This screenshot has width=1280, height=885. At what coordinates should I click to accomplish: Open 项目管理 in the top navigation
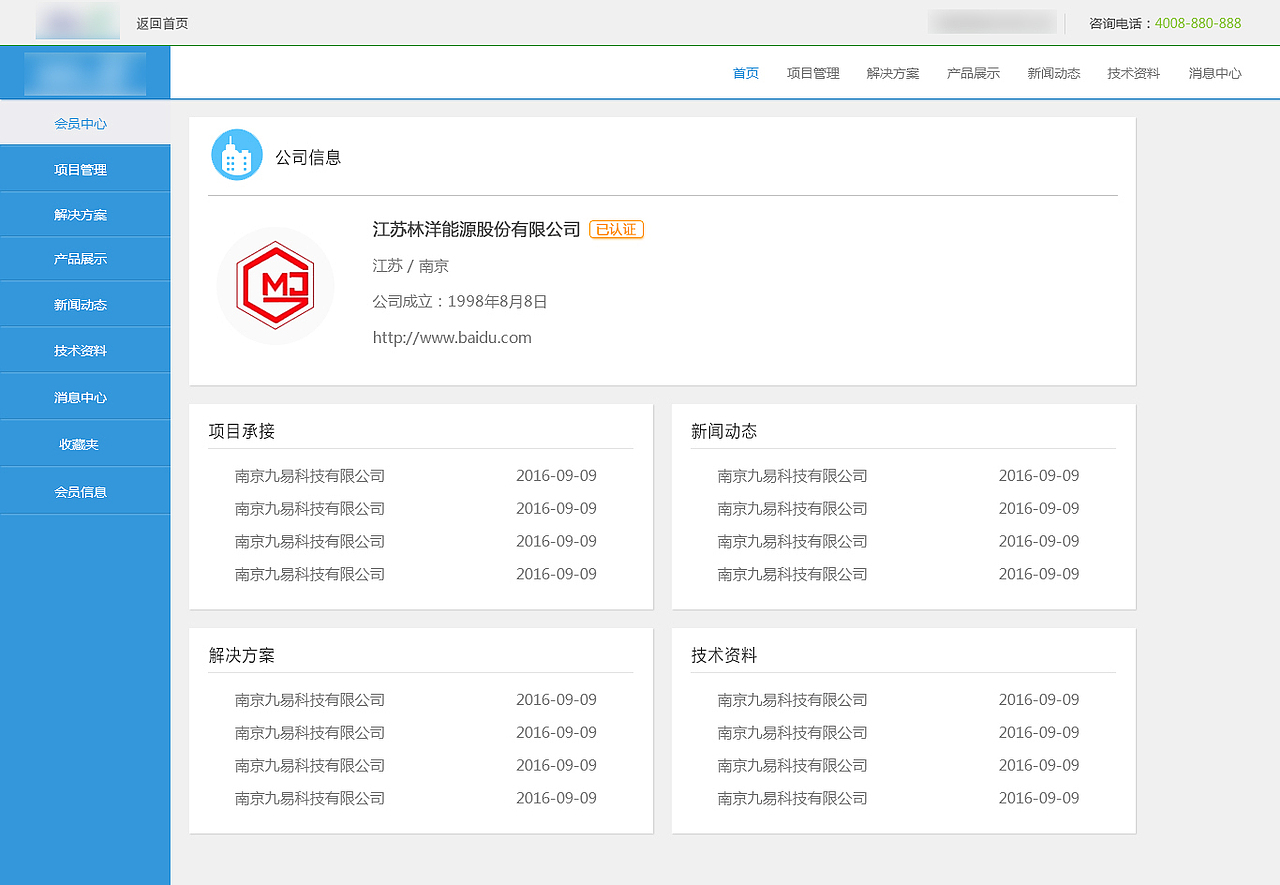click(812, 72)
